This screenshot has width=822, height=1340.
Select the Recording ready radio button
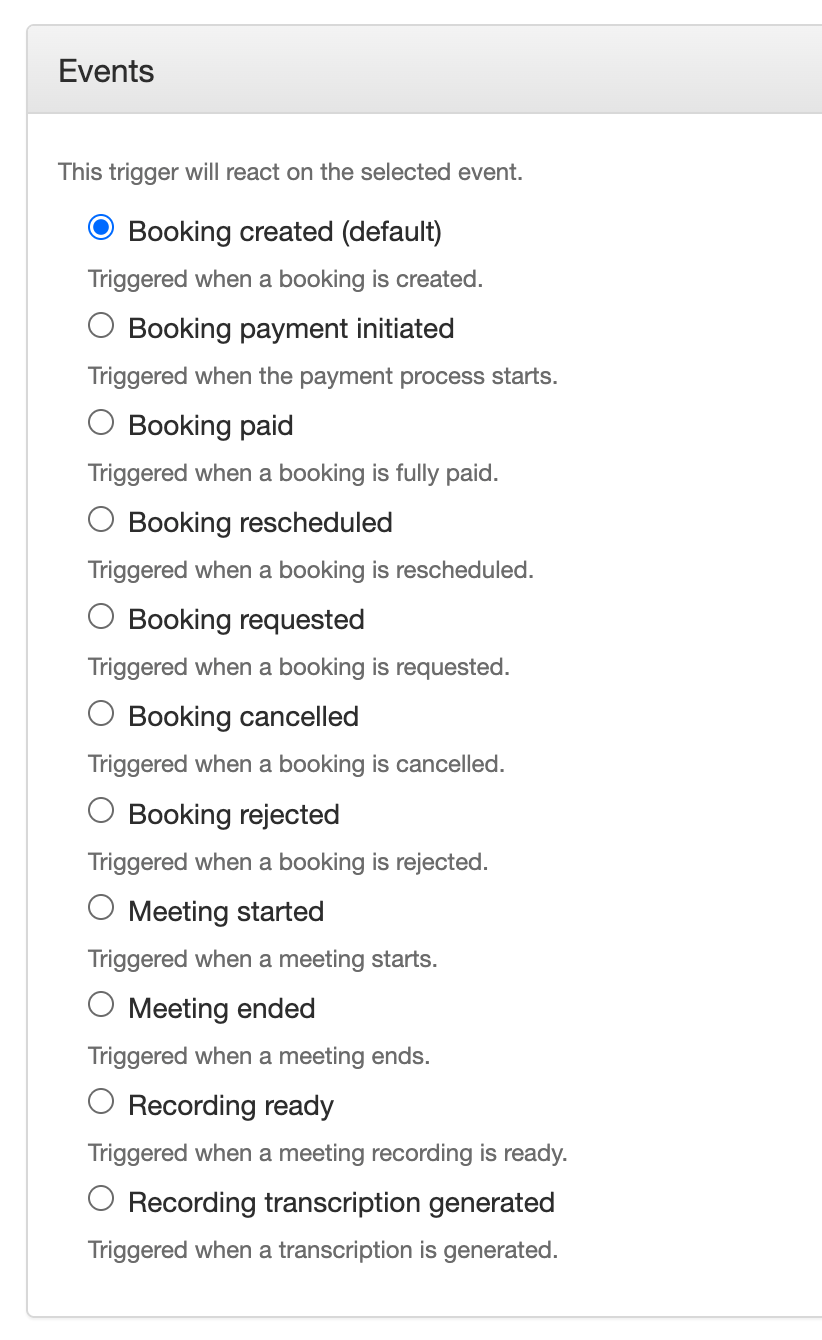point(101,1102)
